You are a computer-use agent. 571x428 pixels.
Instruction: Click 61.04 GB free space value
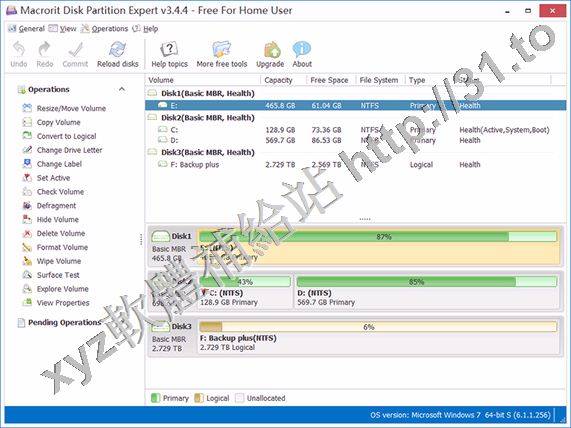point(327,106)
